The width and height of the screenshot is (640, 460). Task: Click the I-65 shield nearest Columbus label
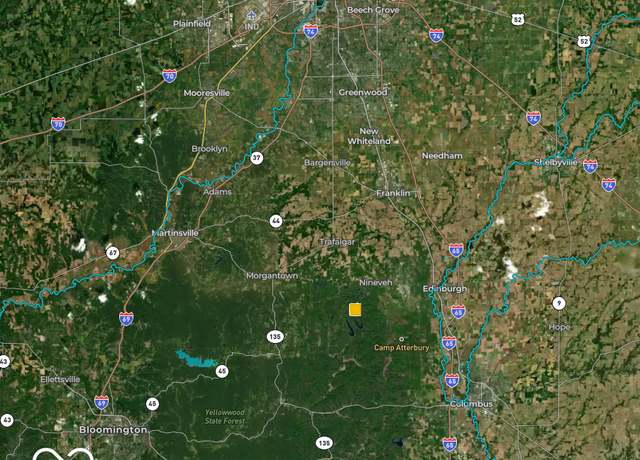click(x=451, y=380)
